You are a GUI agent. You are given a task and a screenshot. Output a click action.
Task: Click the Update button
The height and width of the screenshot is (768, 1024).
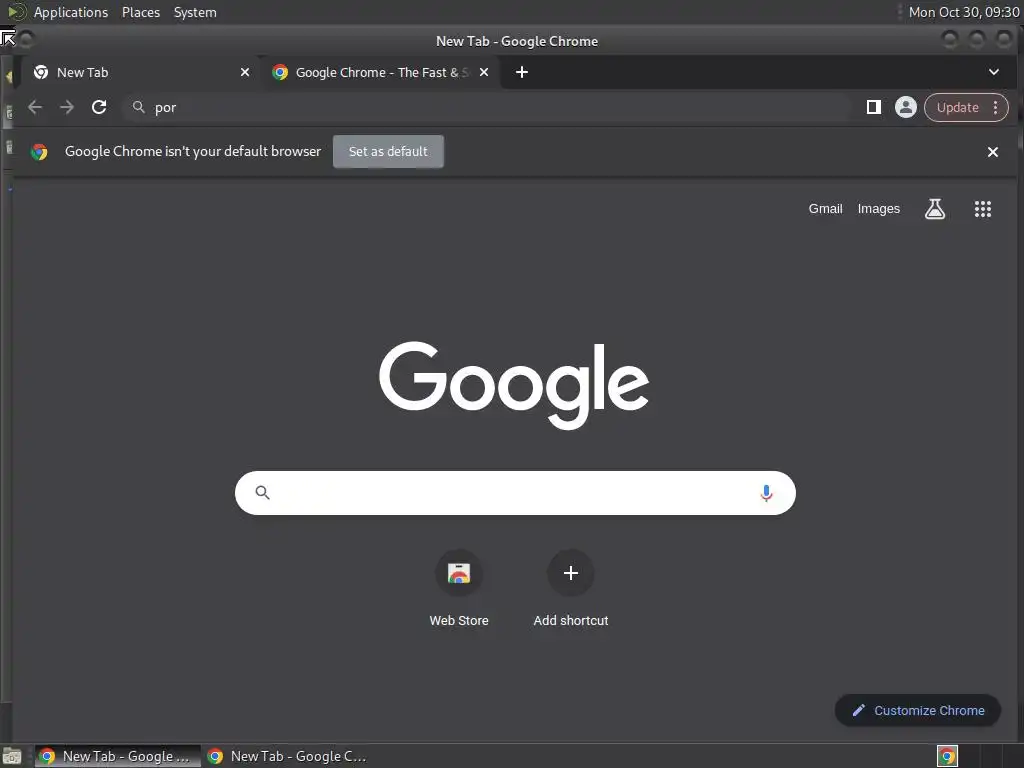pos(957,107)
